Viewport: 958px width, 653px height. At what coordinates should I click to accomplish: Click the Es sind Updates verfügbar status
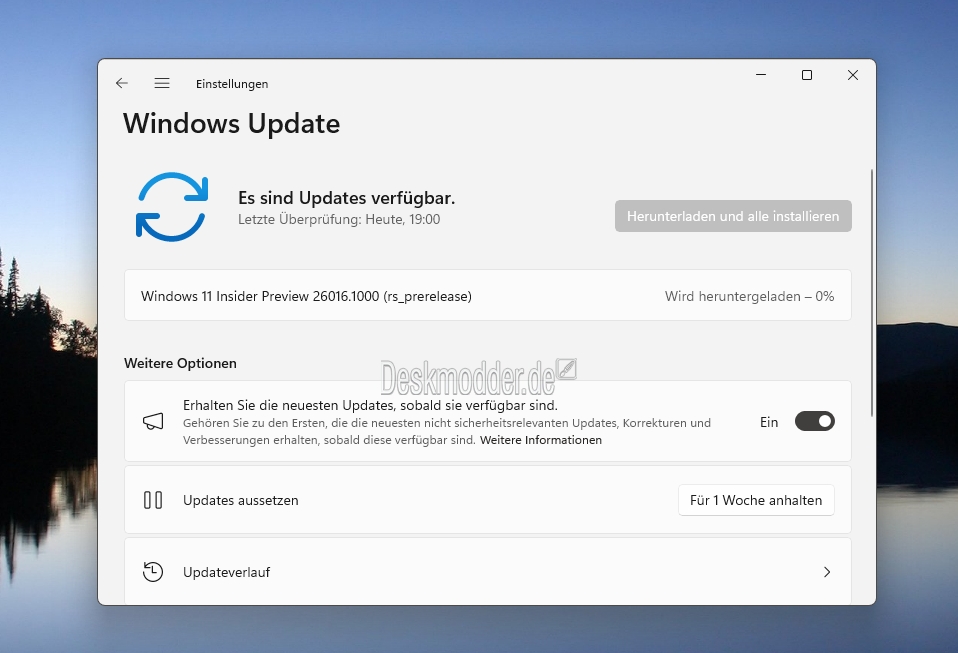pos(346,198)
